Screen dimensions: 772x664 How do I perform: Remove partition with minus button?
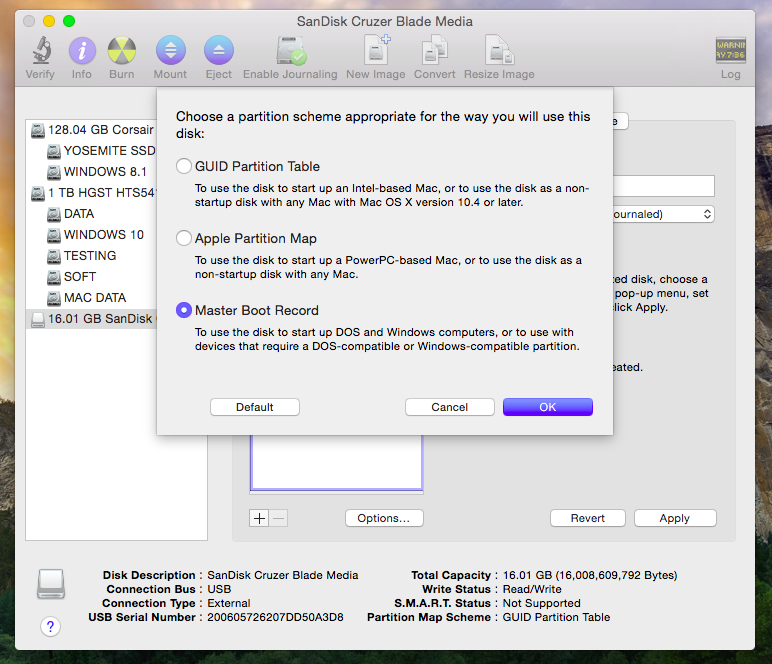[279, 518]
